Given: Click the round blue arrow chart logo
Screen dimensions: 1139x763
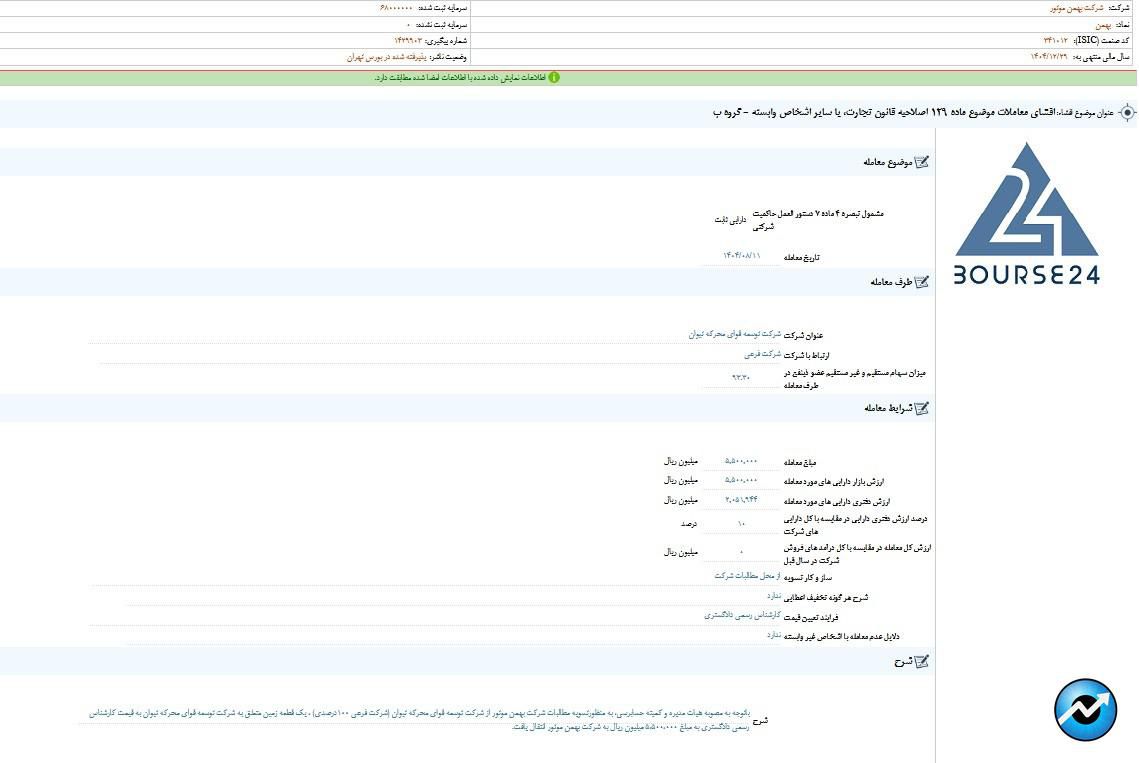Looking at the screenshot, I should coord(1085,710).
